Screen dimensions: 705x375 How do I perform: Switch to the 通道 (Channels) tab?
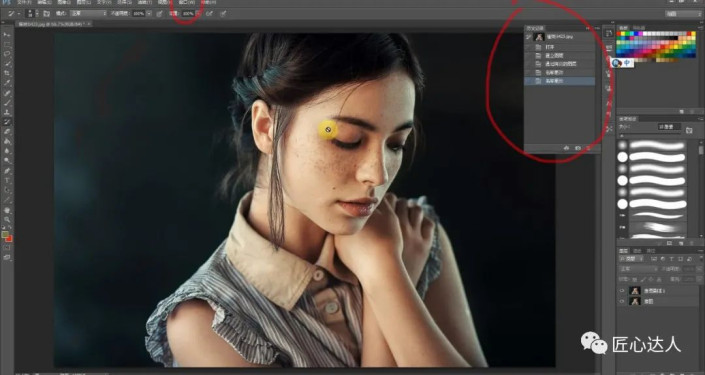coord(637,251)
